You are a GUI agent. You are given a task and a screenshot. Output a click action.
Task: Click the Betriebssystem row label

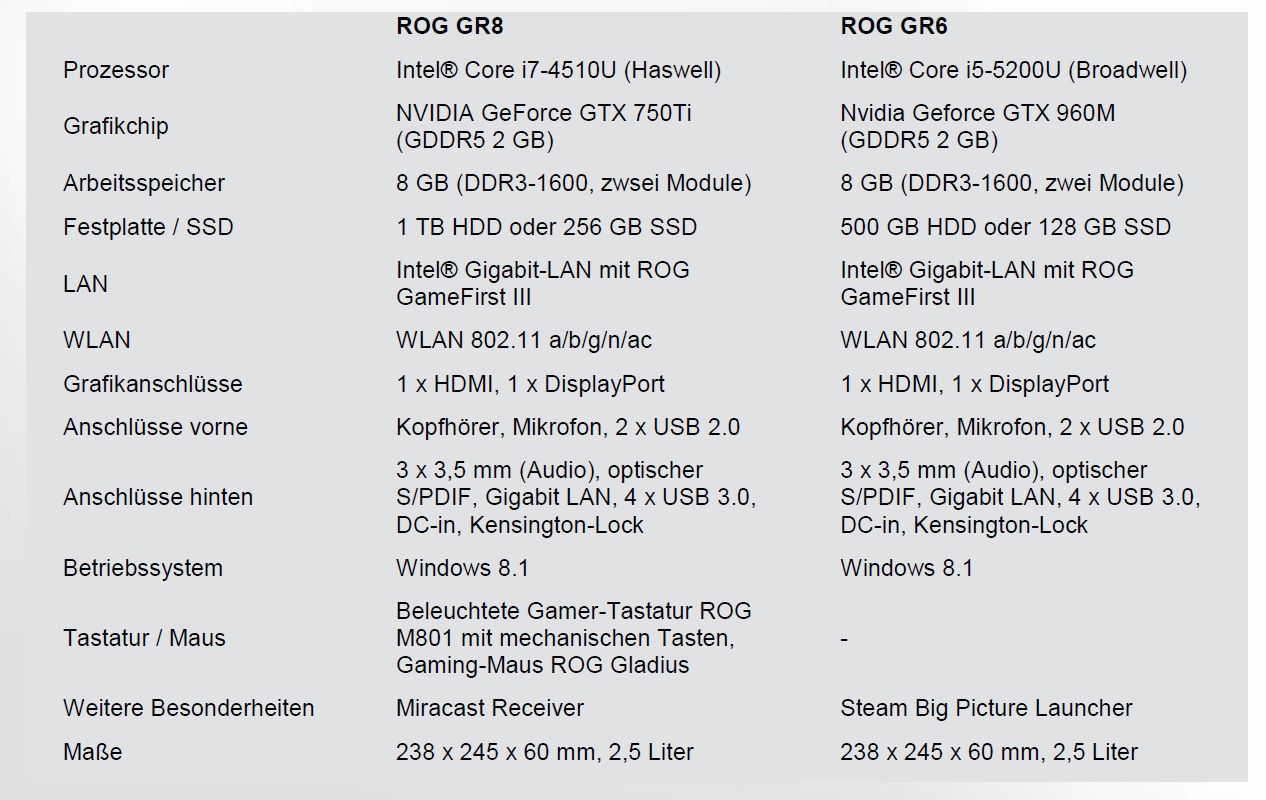143,568
